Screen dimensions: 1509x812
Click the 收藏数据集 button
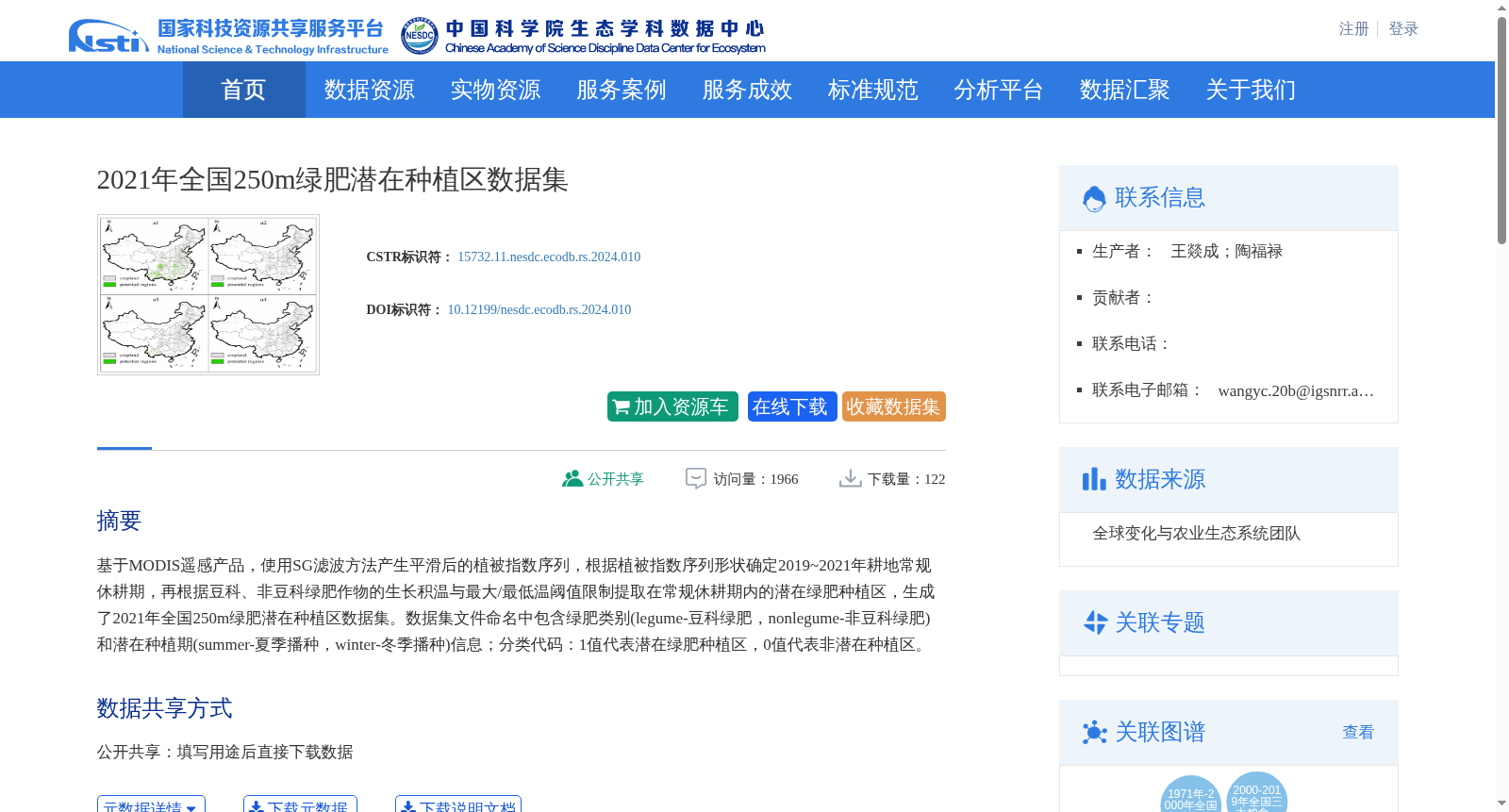coord(893,406)
